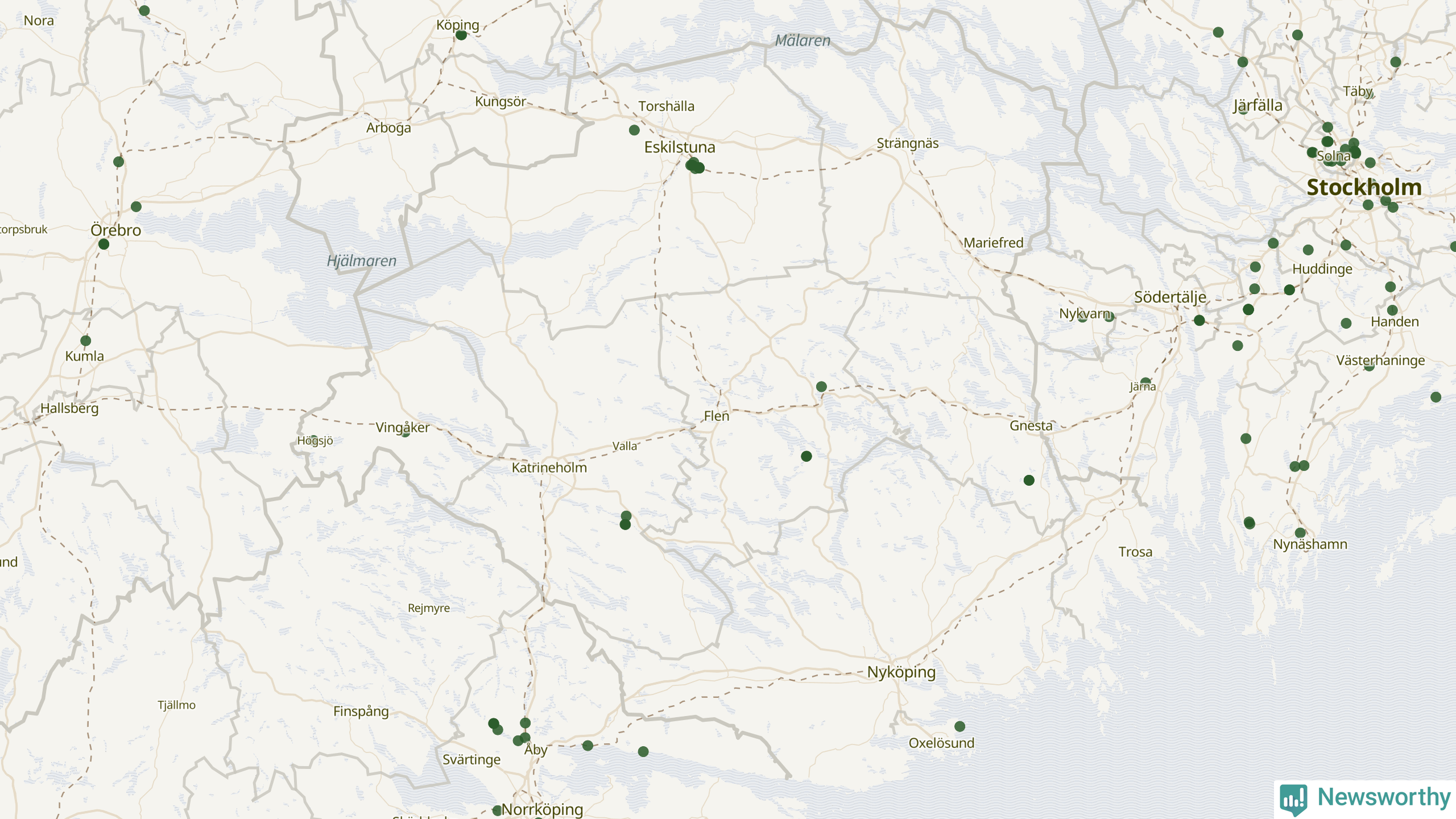Click the Nynäshamn town label
Screen dimensions: 1456x819
(x=1310, y=544)
